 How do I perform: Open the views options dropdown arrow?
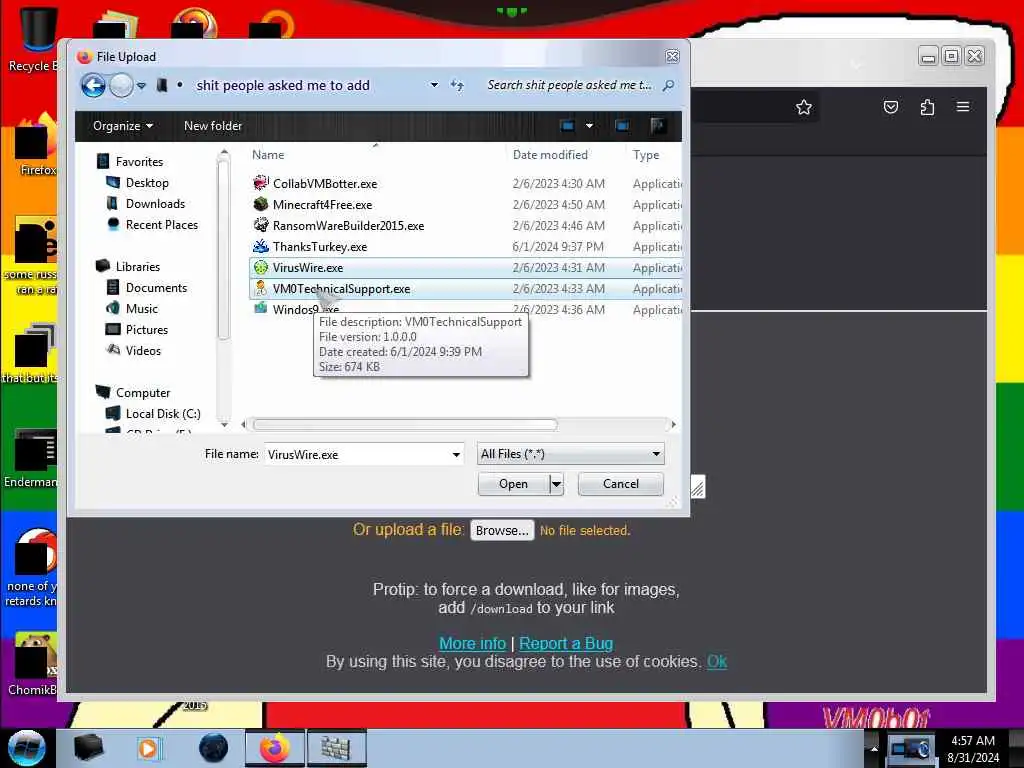point(589,125)
